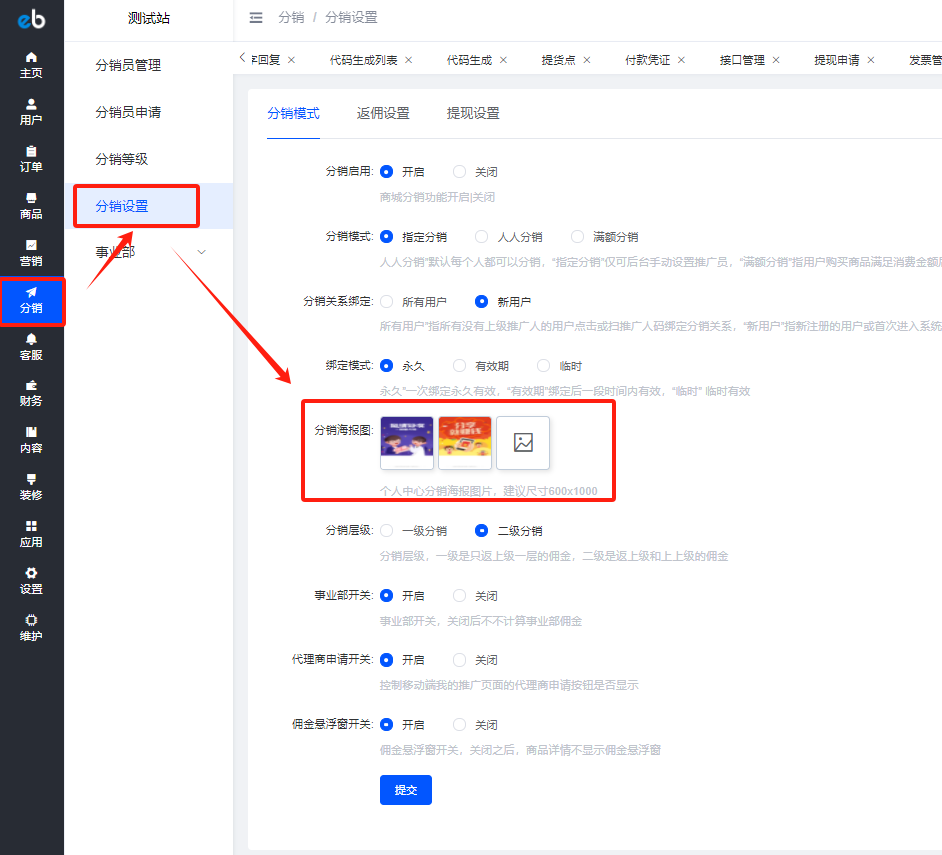
Task: Click the 财务 finance sidebar icon
Action: (31, 392)
